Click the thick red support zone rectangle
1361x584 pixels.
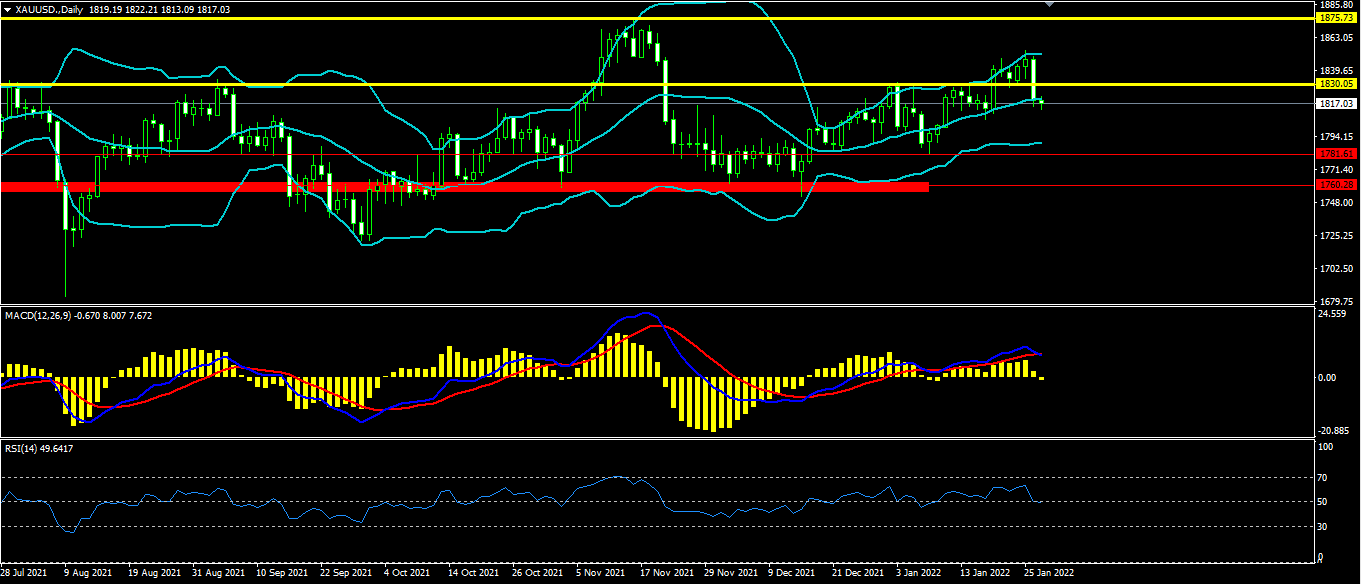point(465,186)
